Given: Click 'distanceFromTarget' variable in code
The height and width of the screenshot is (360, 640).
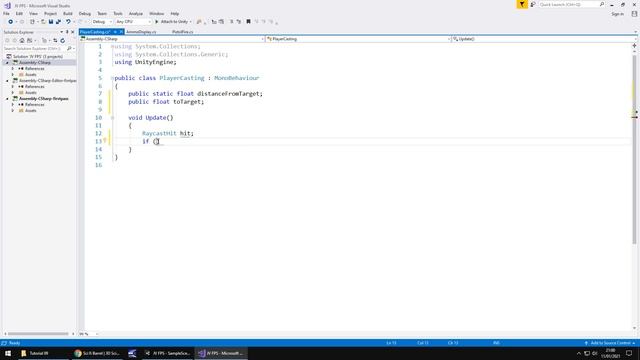Looking at the screenshot, I should coord(228,94).
